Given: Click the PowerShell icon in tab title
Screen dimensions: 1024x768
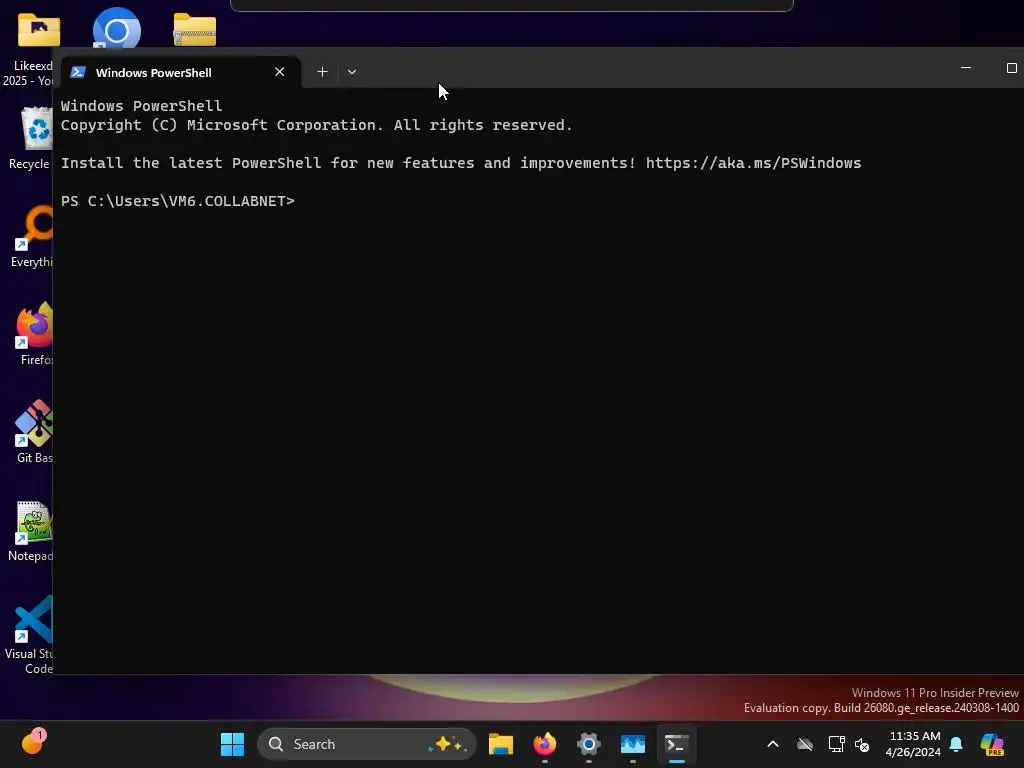Looking at the screenshot, I should point(78,72).
